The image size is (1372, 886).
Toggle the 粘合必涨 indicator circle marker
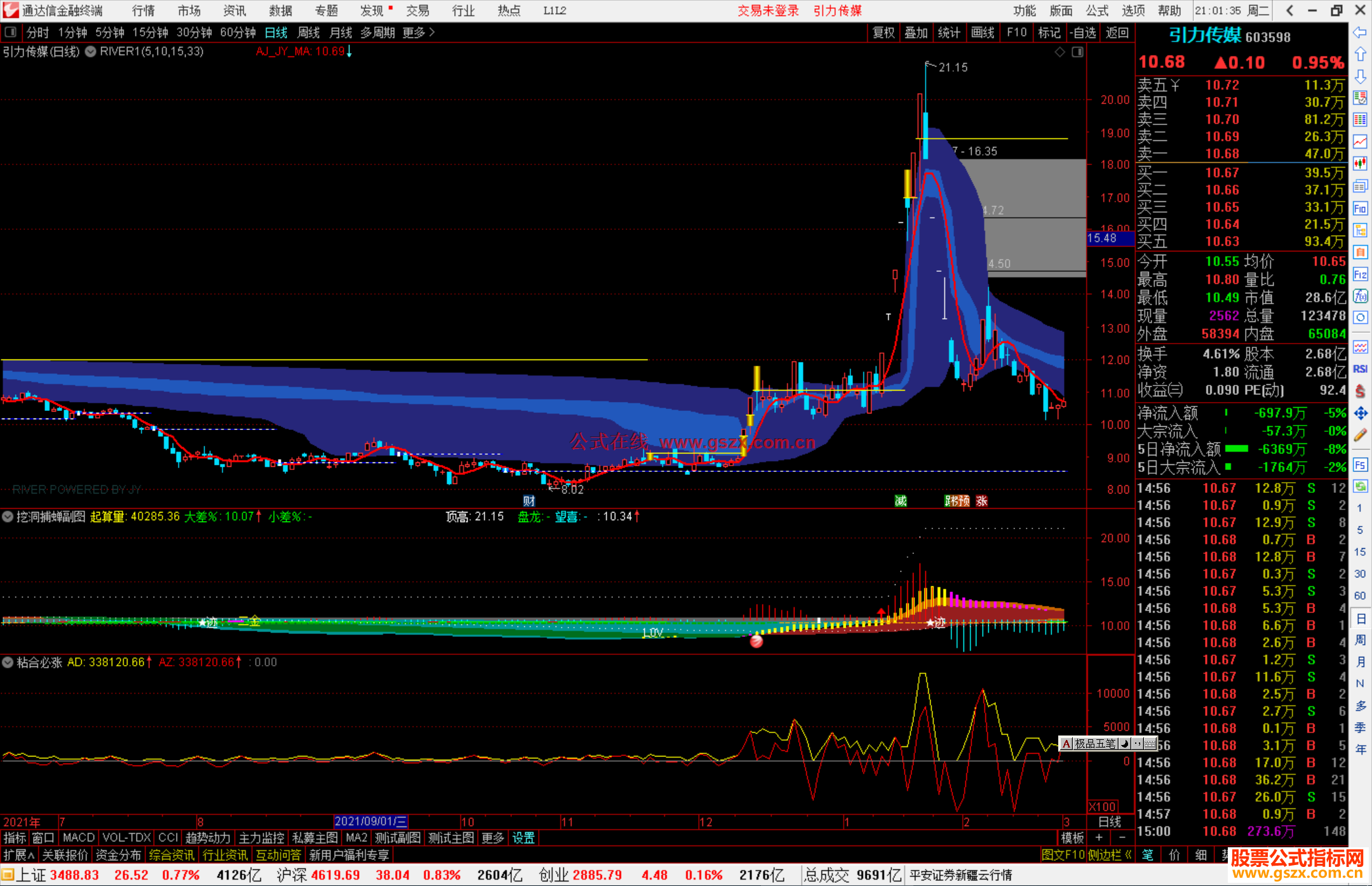click(8, 662)
